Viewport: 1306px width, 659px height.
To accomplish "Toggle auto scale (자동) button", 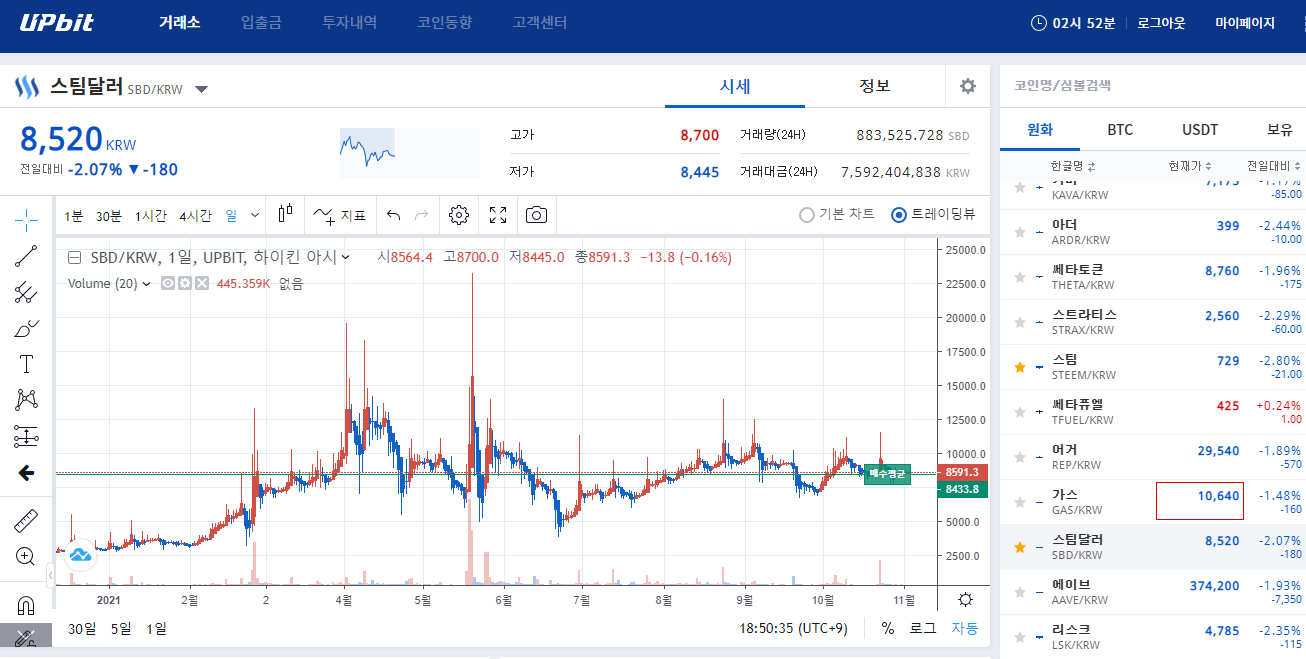I will click(964, 628).
